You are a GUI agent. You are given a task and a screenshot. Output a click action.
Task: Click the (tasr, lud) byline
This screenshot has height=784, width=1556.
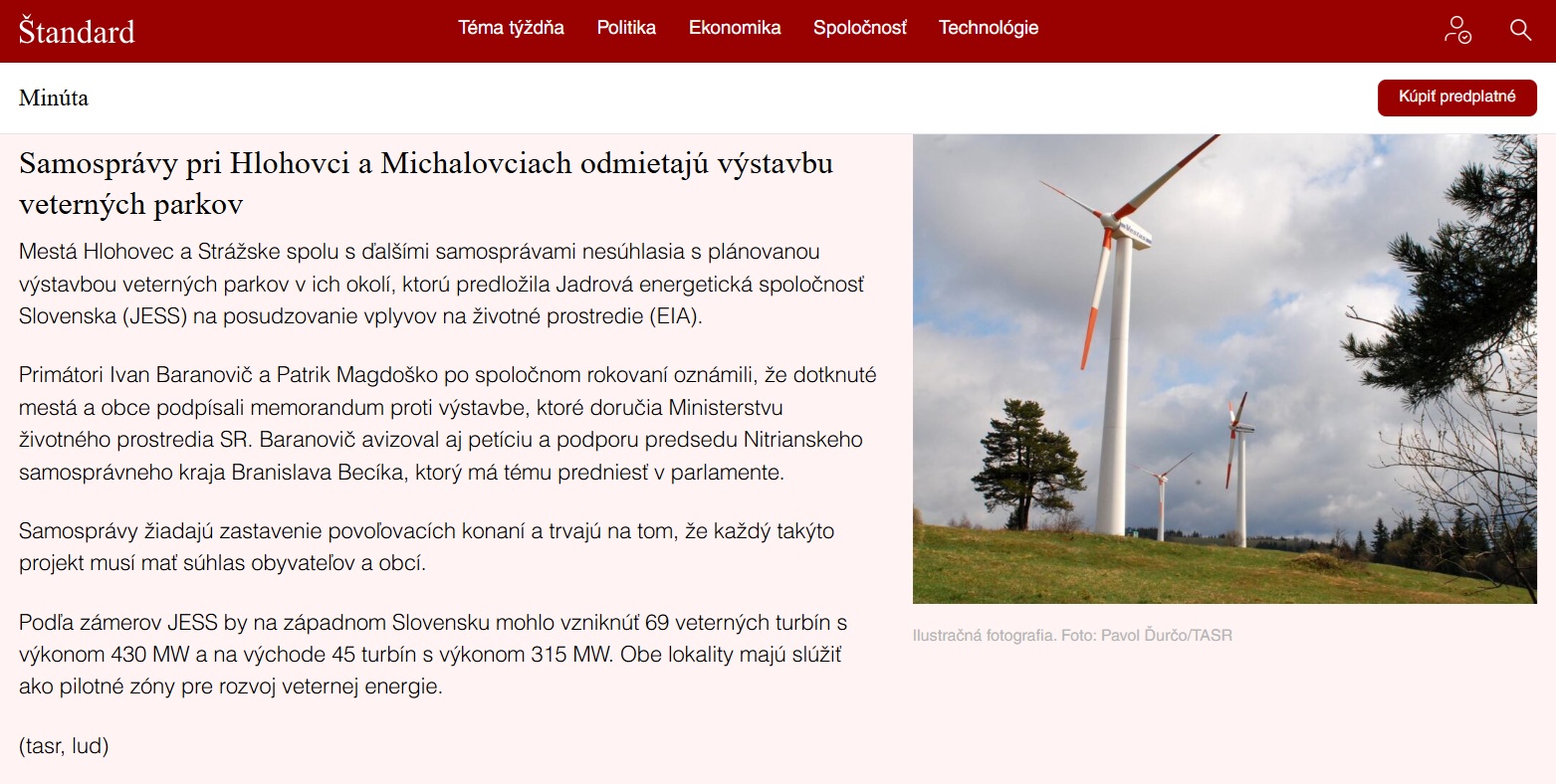[63, 745]
